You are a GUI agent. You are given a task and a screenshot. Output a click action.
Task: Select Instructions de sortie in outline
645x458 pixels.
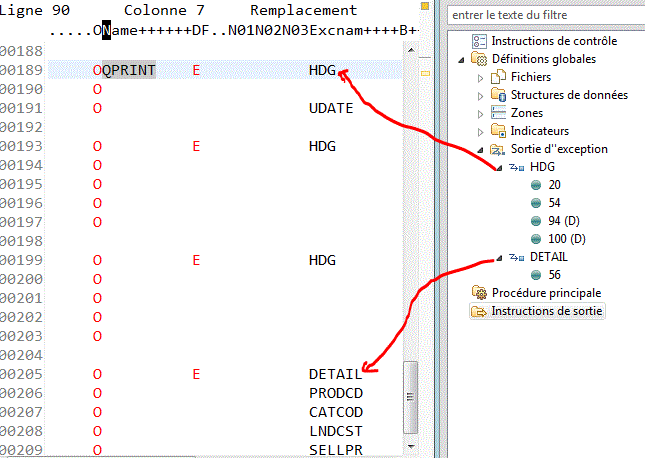pyautogui.click(x=547, y=311)
